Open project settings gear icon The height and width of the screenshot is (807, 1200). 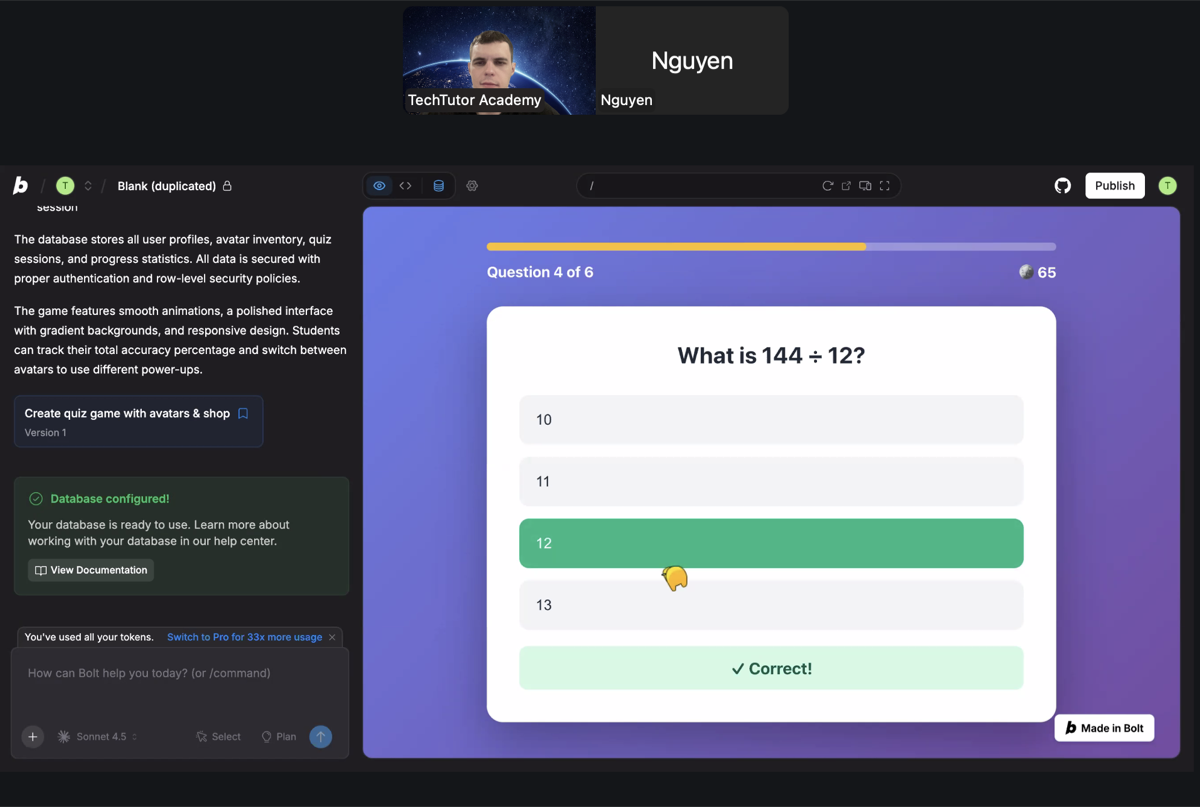tap(472, 186)
